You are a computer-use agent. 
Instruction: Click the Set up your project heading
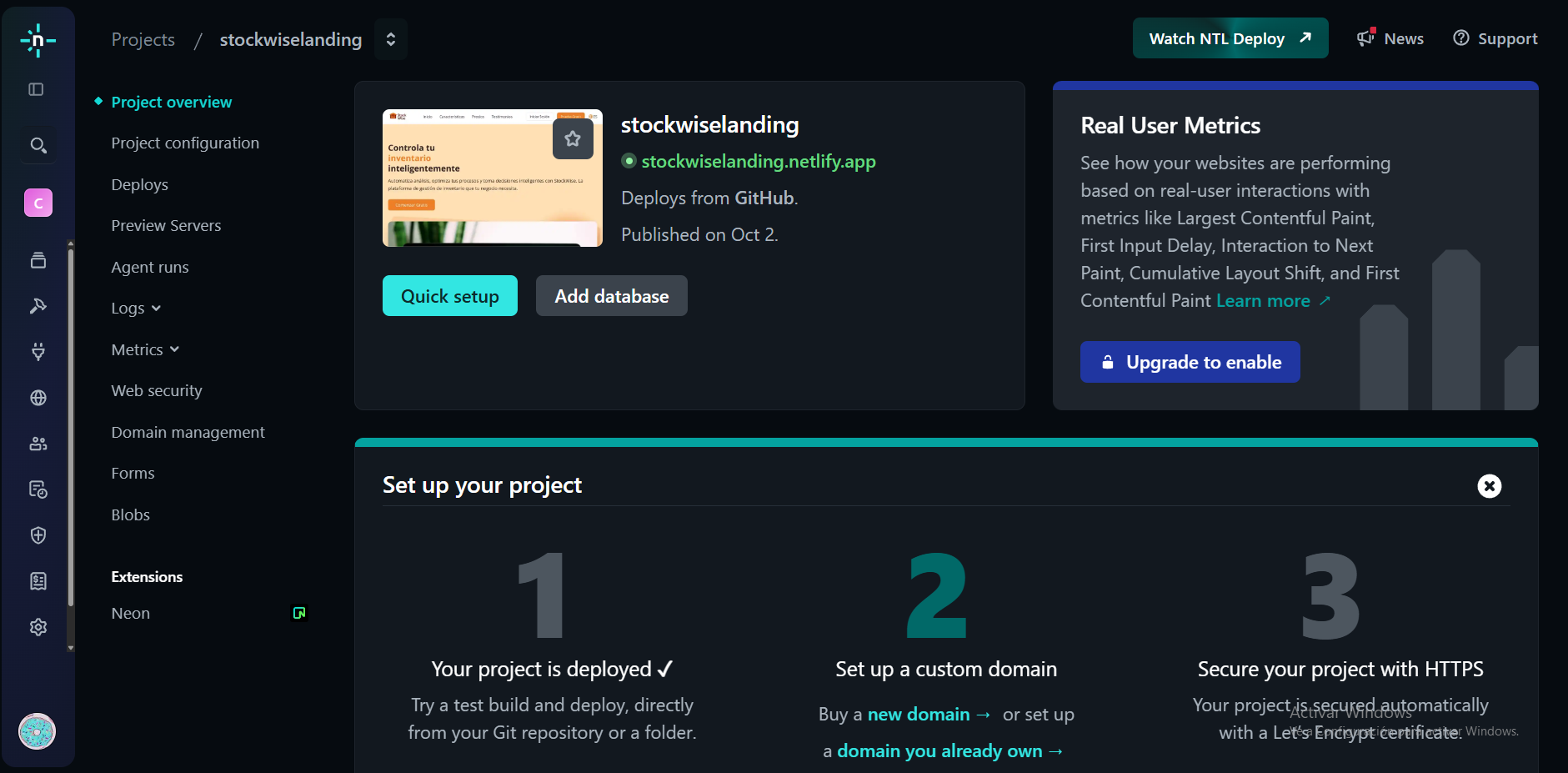(x=482, y=485)
